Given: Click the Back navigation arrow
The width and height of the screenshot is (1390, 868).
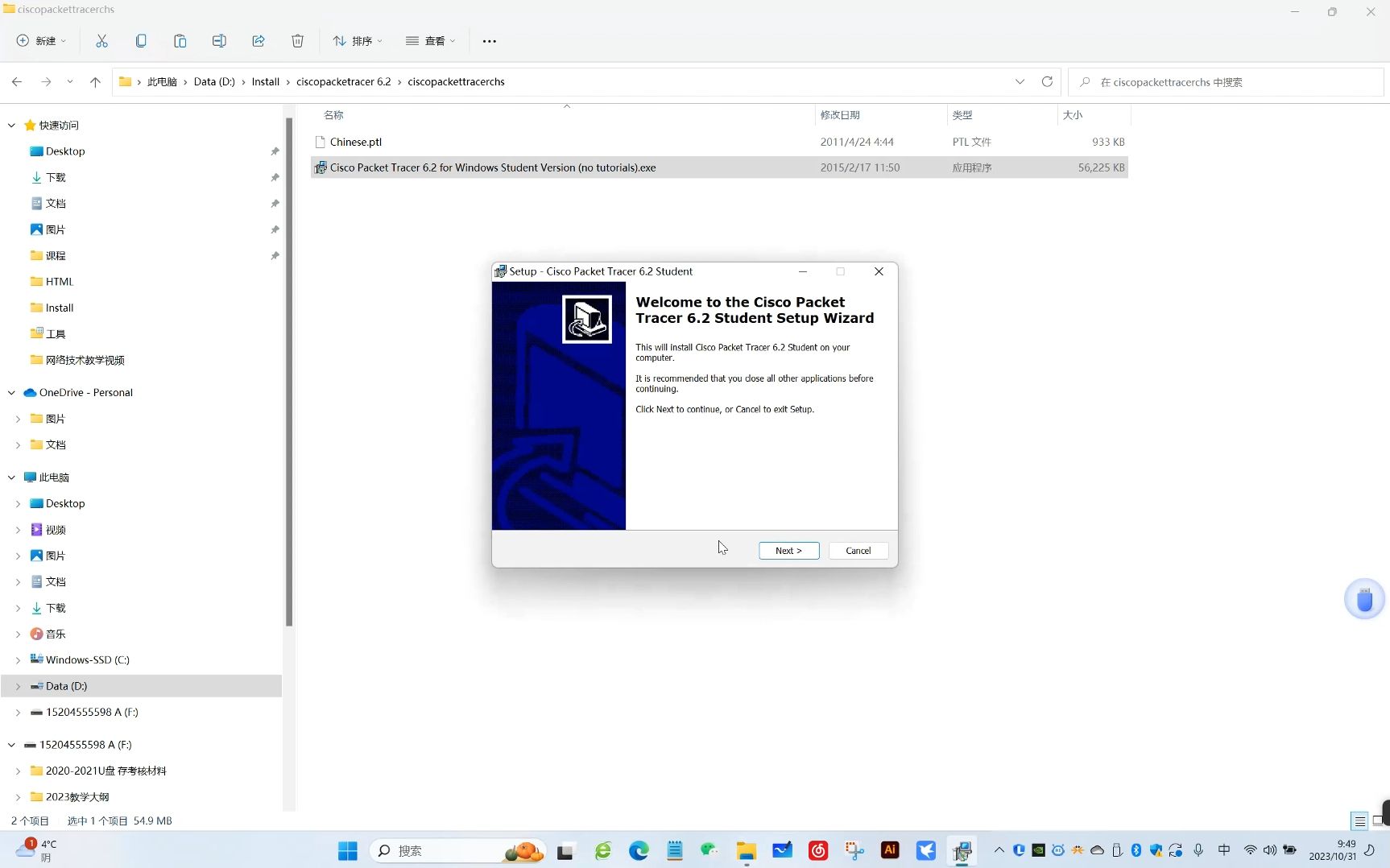Looking at the screenshot, I should 17,82.
